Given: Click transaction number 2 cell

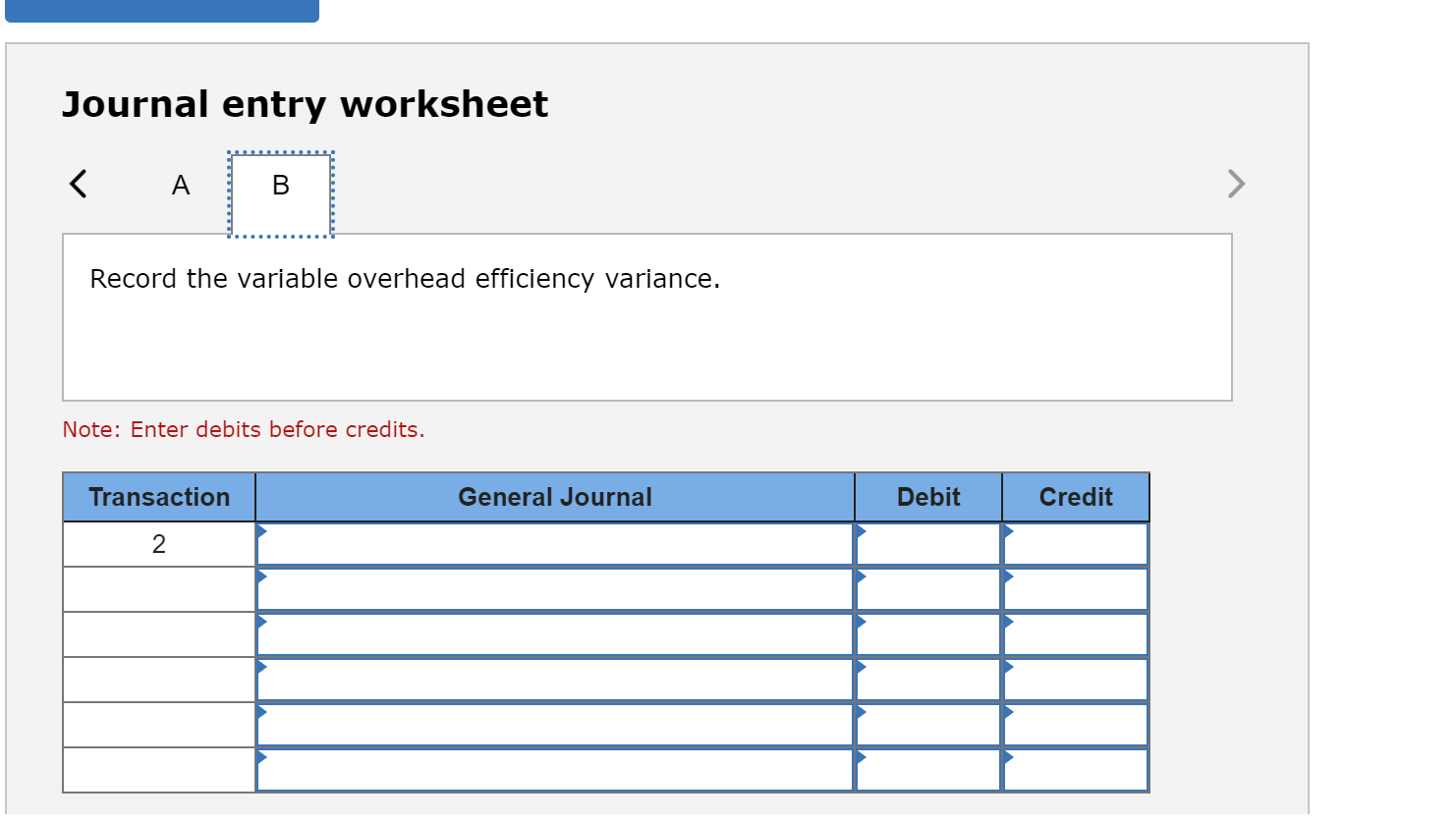Looking at the screenshot, I should 159,544.
